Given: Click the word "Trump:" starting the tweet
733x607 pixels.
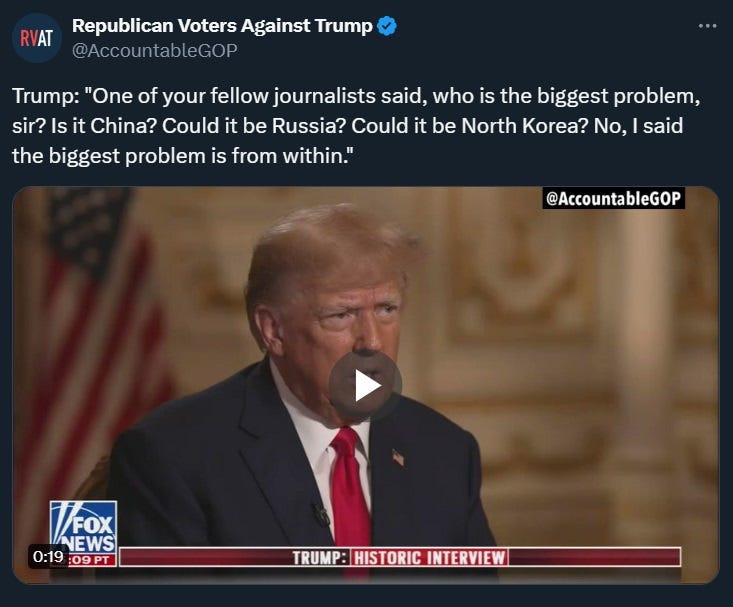Looking at the screenshot, I should coord(46,96).
